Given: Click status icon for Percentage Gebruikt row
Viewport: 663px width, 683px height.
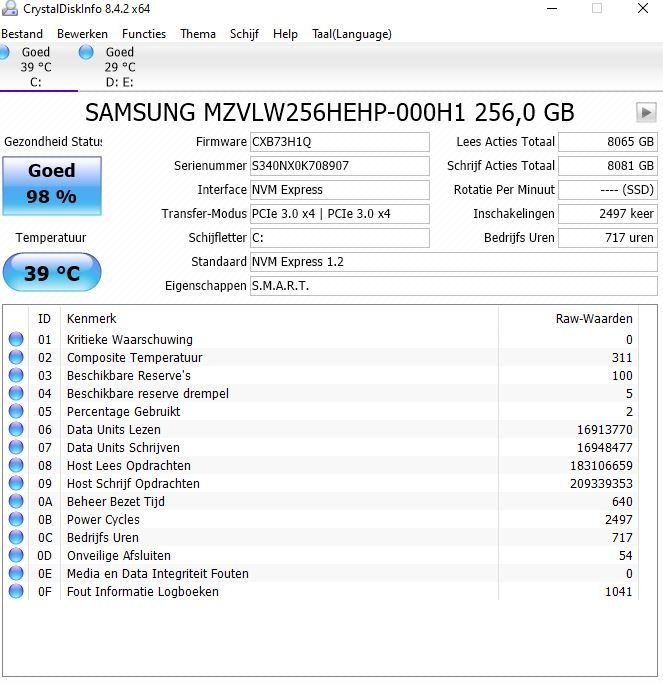Looking at the screenshot, I should (16, 411).
